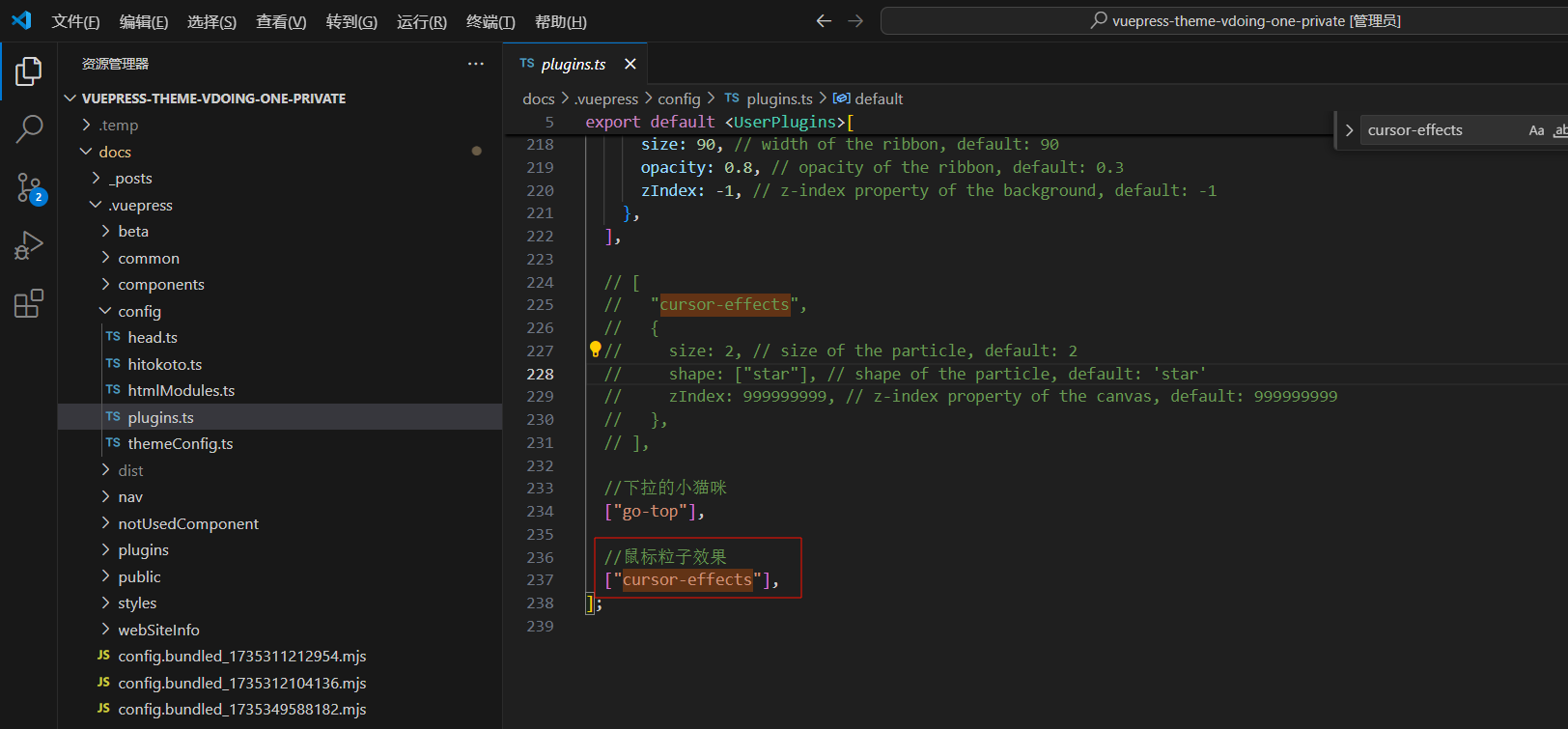
Task: Click config in the breadcrumb path
Action: [x=679, y=98]
